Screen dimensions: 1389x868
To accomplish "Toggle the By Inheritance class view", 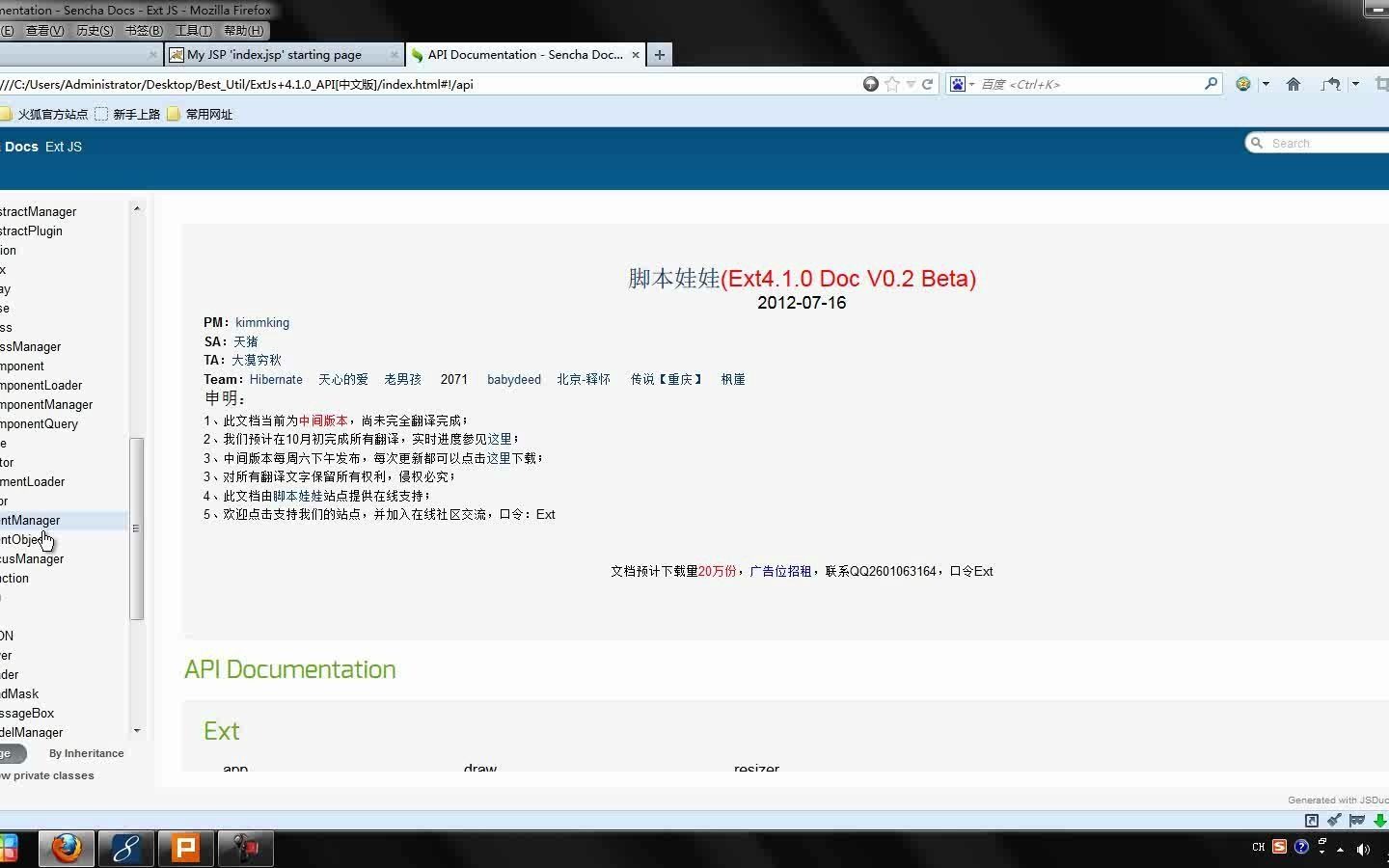I will tap(86, 753).
